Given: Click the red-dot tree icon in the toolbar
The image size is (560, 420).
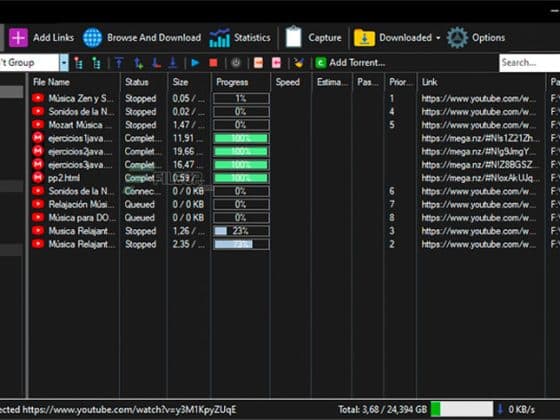Looking at the screenshot, I should 78,63.
